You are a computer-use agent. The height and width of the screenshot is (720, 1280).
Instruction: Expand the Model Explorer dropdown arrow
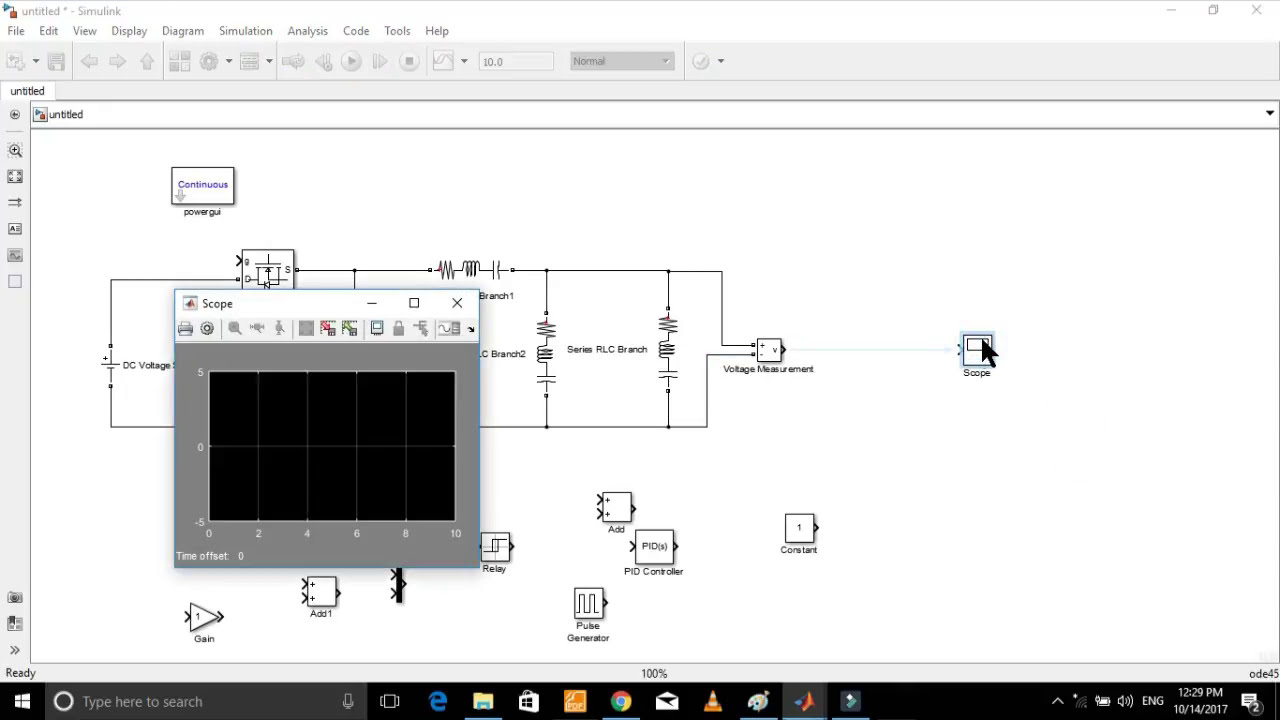coord(269,61)
